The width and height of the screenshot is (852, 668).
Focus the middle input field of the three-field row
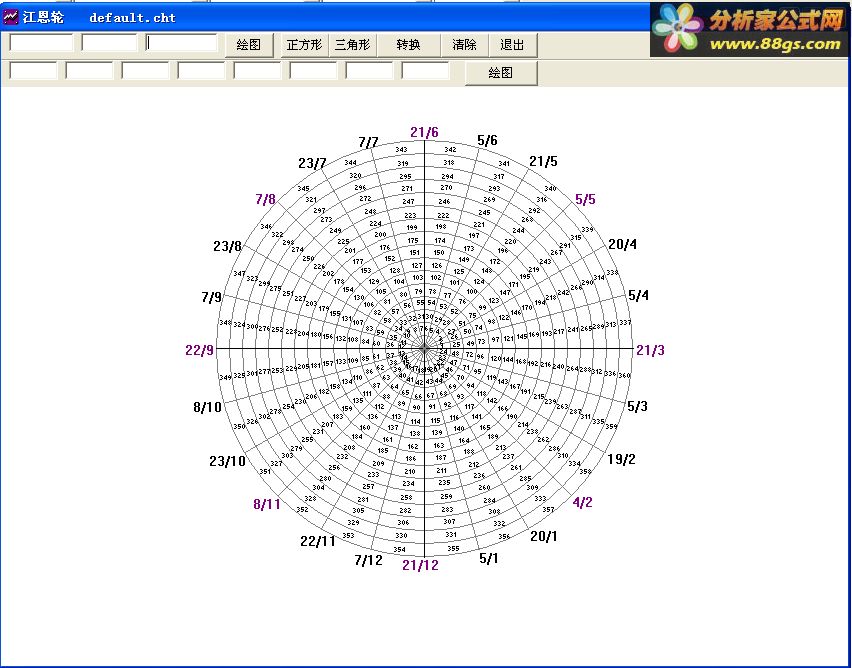109,42
